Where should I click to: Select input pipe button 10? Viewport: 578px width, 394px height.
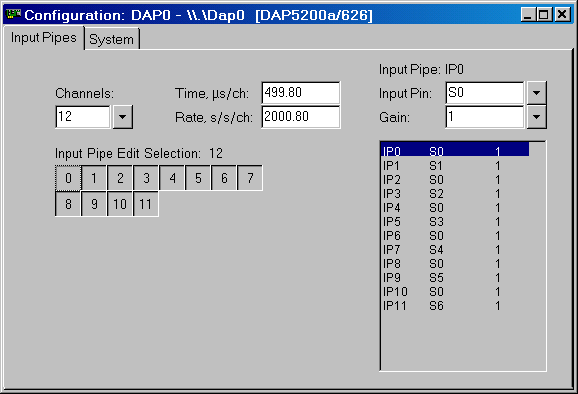tap(120, 204)
